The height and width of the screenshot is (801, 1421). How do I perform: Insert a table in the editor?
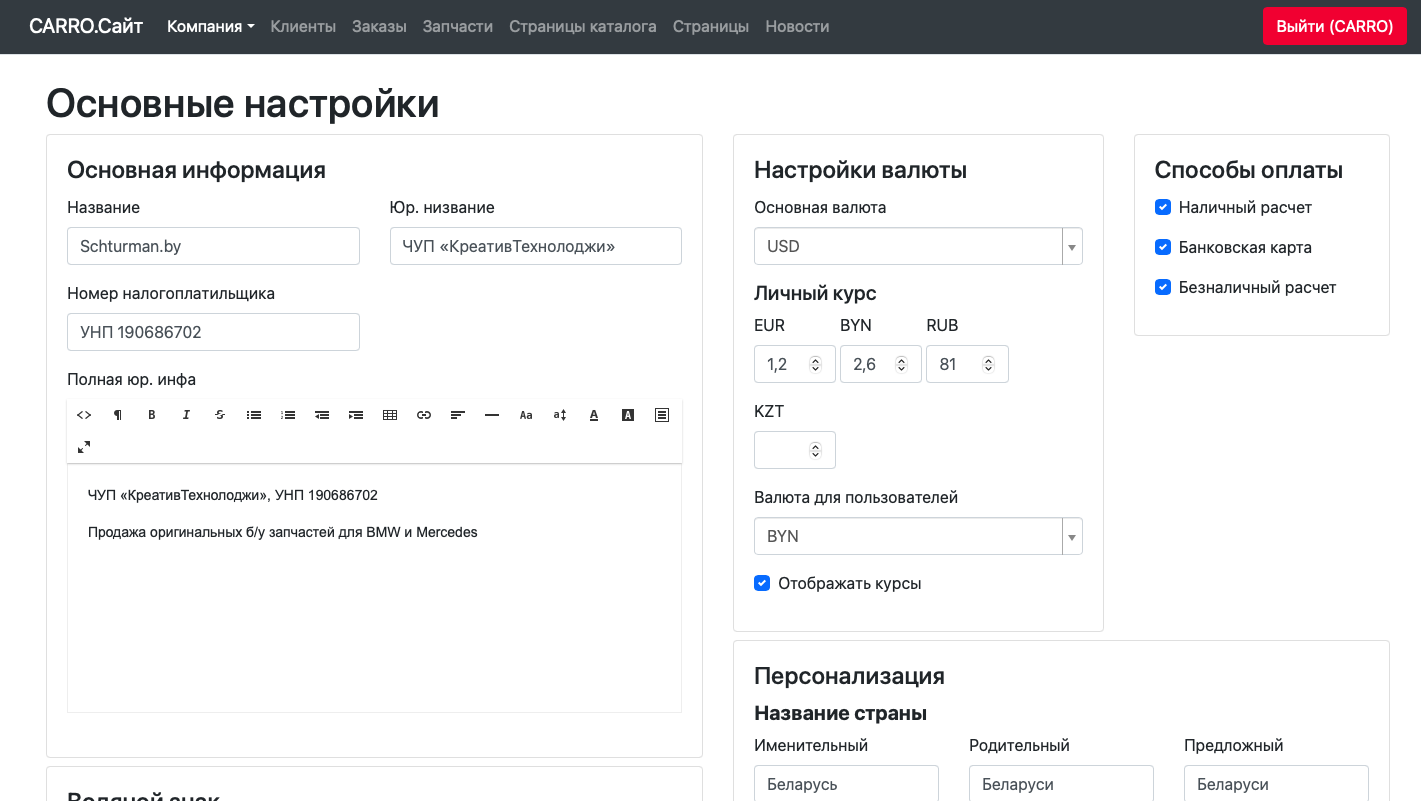pyautogui.click(x=390, y=415)
